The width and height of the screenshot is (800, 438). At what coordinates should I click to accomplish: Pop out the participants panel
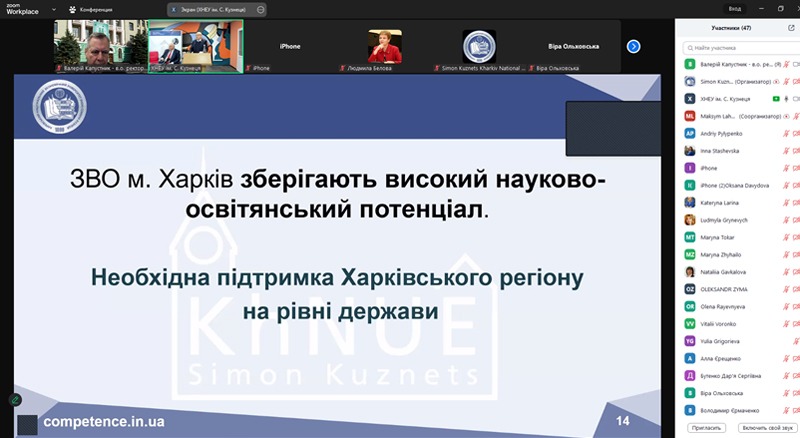(x=791, y=28)
